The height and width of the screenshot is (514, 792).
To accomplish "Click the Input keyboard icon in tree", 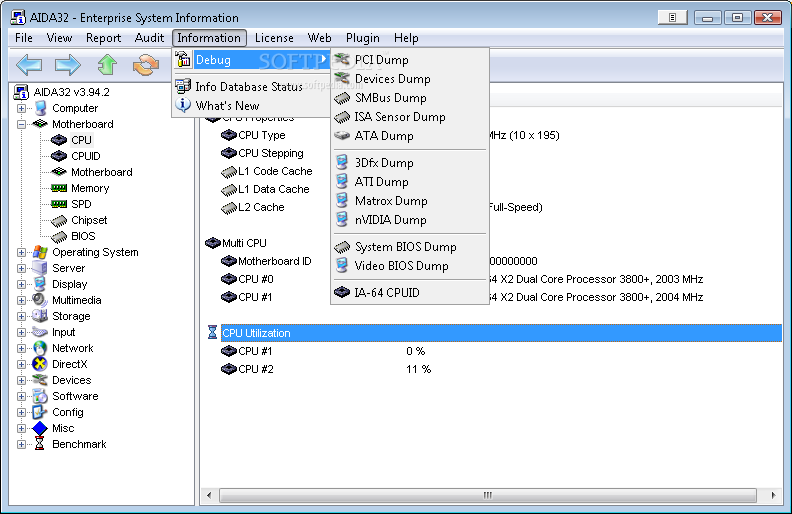I will (40, 332).
